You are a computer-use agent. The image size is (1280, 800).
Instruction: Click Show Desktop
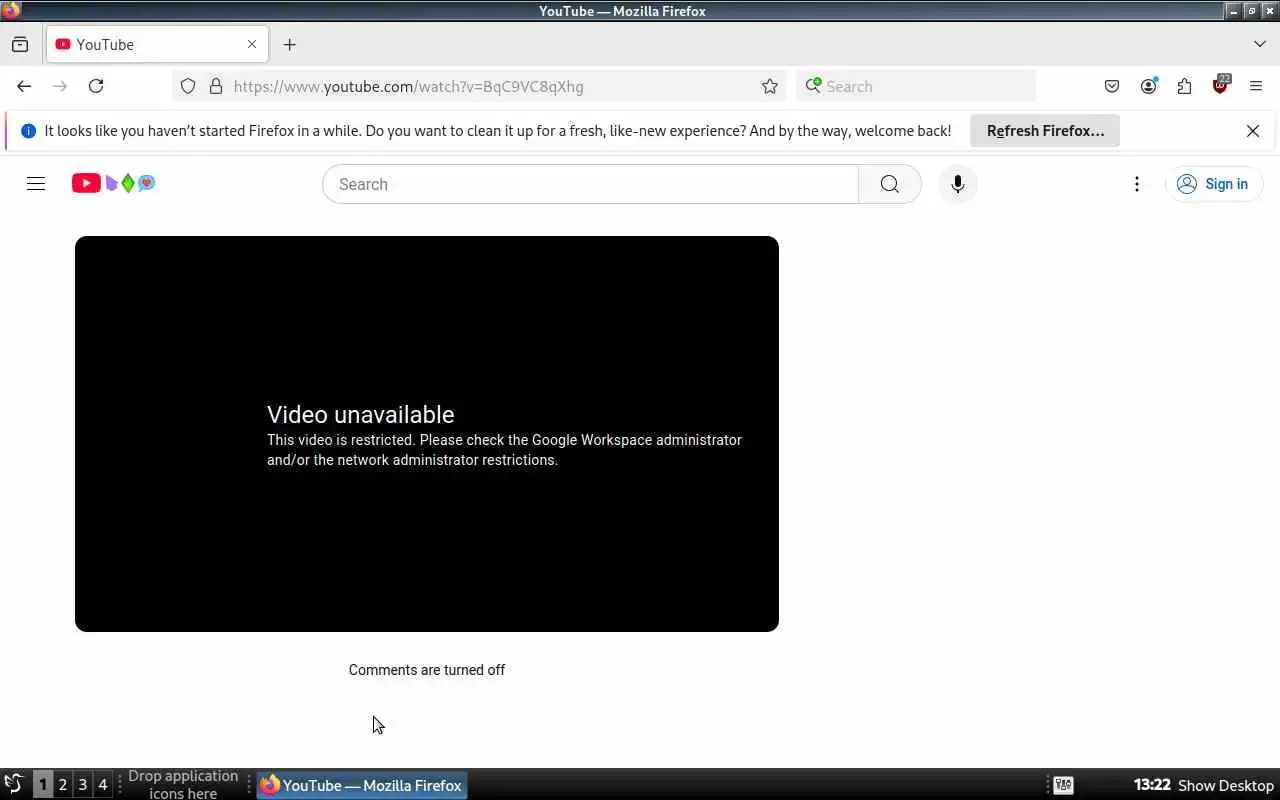click(x=1226, y=785)
